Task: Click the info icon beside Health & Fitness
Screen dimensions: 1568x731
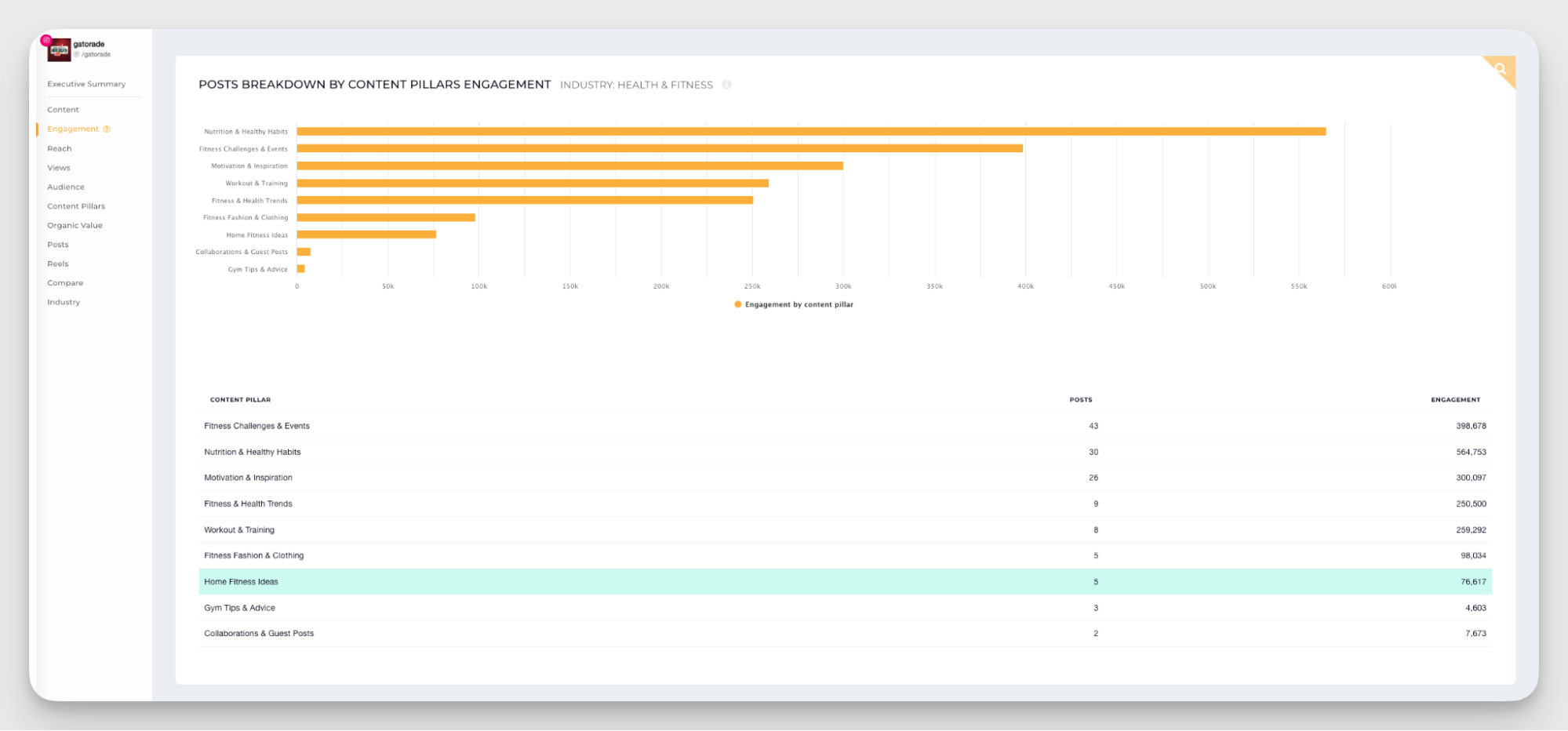Action: pyautogui.click(x=726, y=85)
